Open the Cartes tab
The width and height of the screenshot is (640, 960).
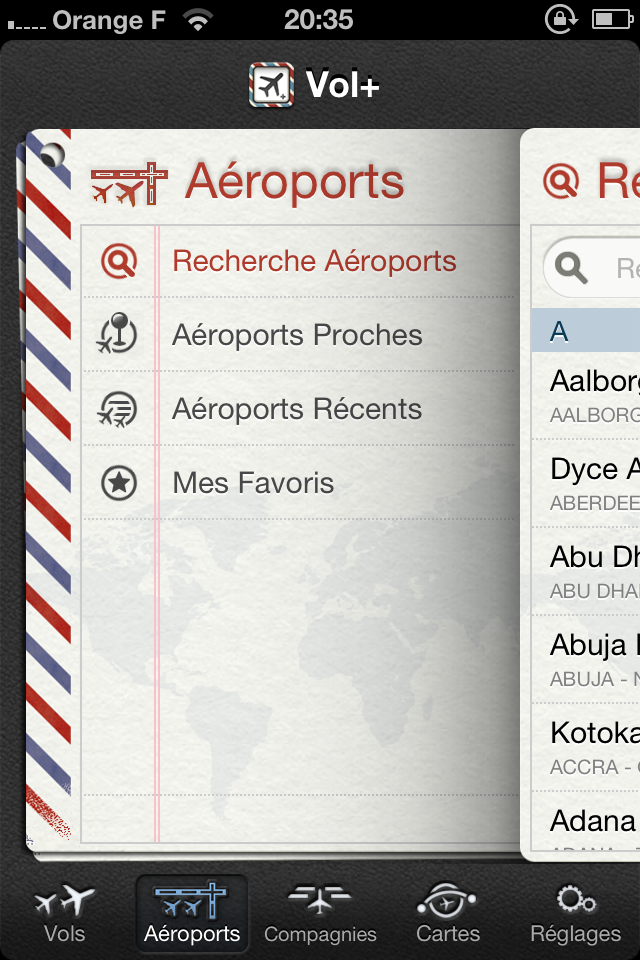[x=448, y=914]
